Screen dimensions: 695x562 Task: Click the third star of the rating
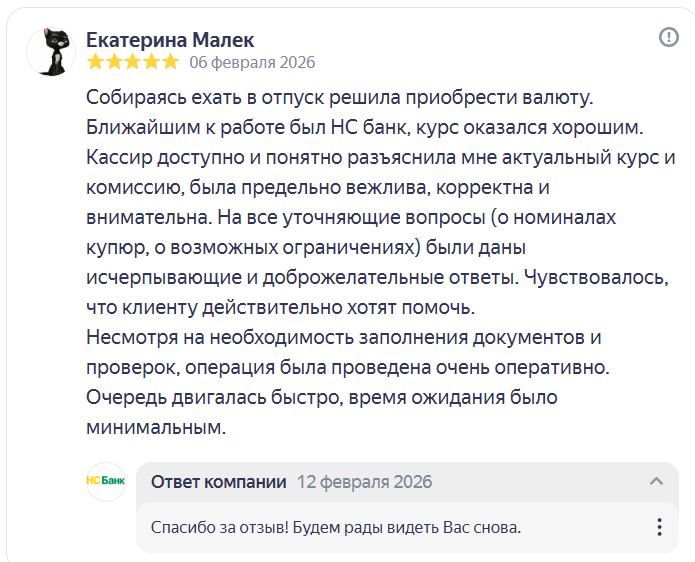pyautogui.click(x=132, y=62)
